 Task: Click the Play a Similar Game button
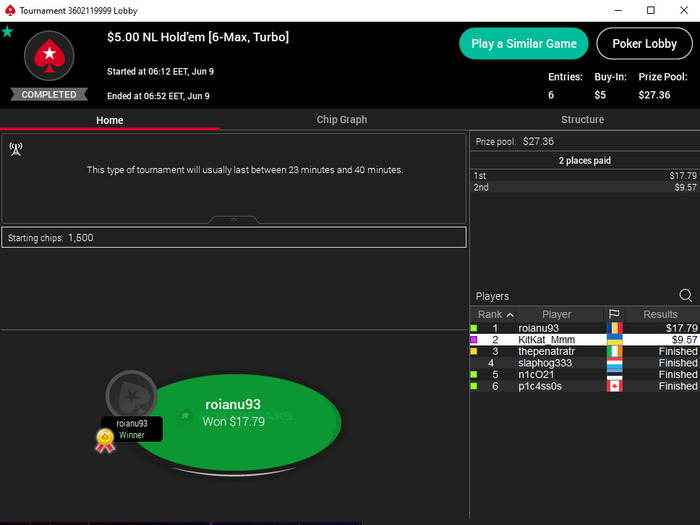point(524,44)
